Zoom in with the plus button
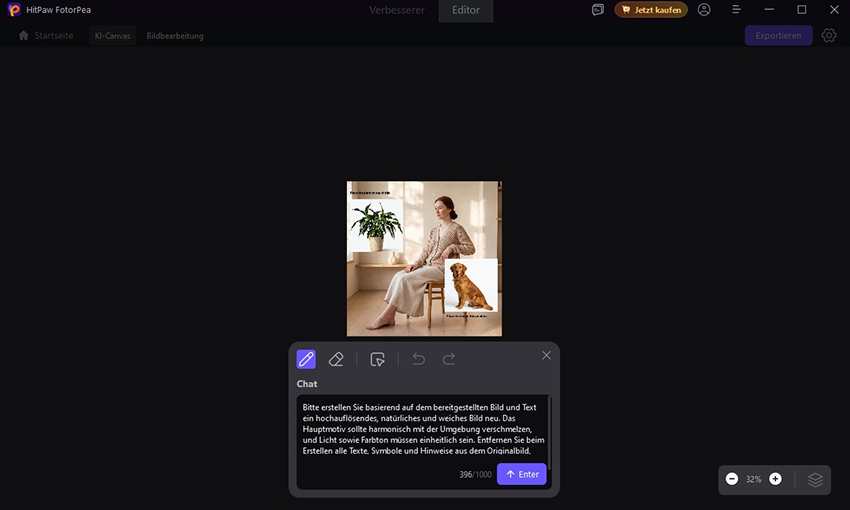850x510 pixels. [775, 479]
